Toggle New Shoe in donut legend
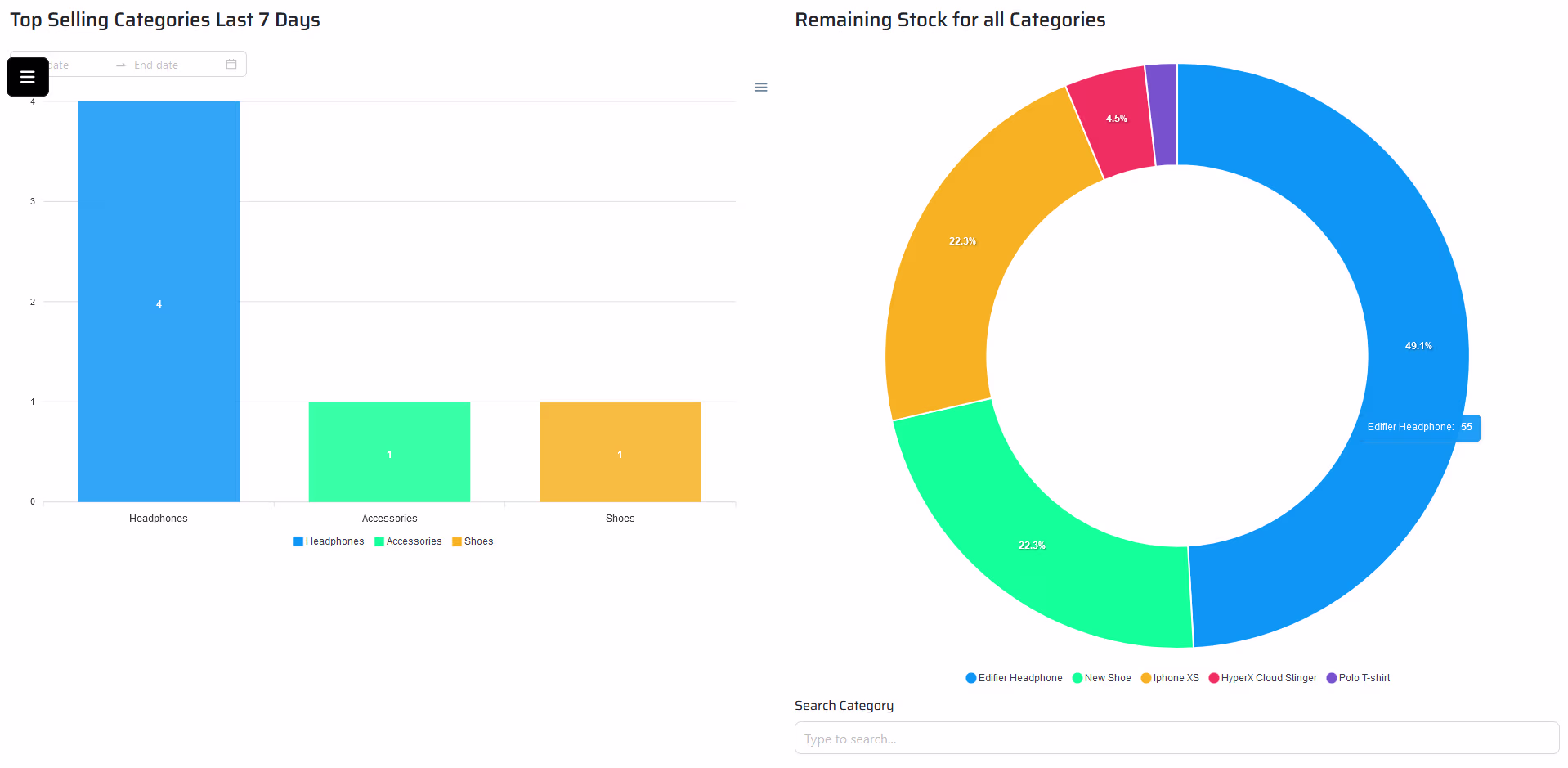The image size is (1568, 768). pos(1101,678)
